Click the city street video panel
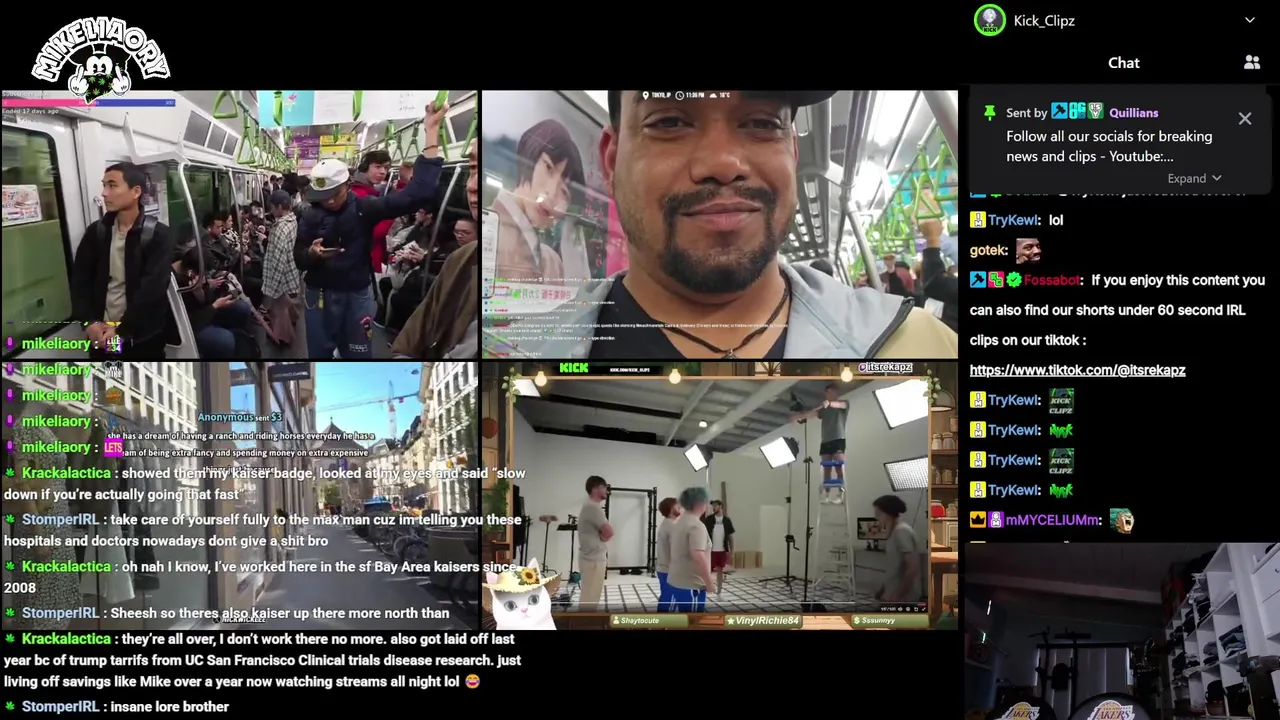 (x=239, y=495)
